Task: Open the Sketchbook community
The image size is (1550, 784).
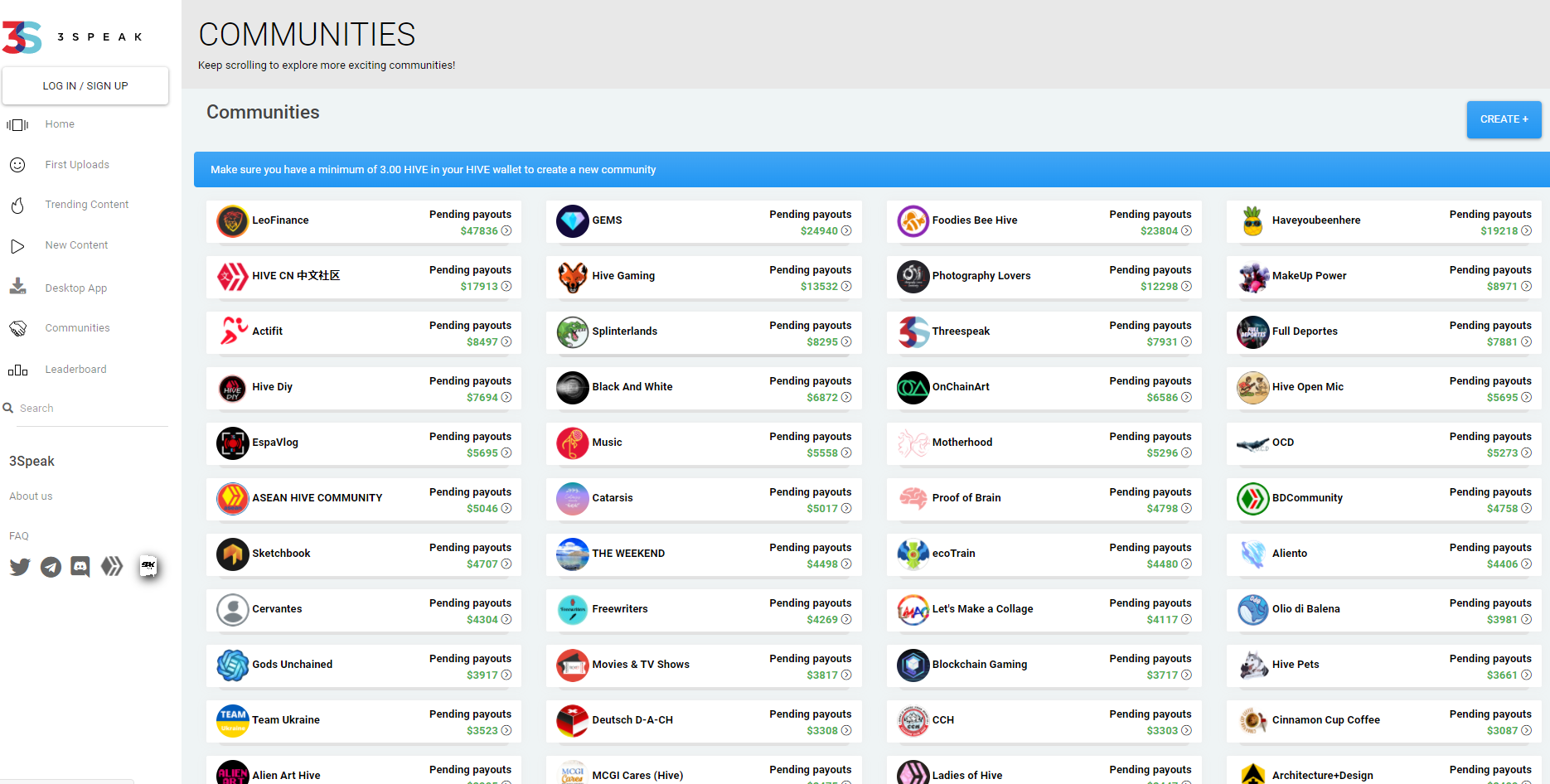Action: [x=364, y=554]
